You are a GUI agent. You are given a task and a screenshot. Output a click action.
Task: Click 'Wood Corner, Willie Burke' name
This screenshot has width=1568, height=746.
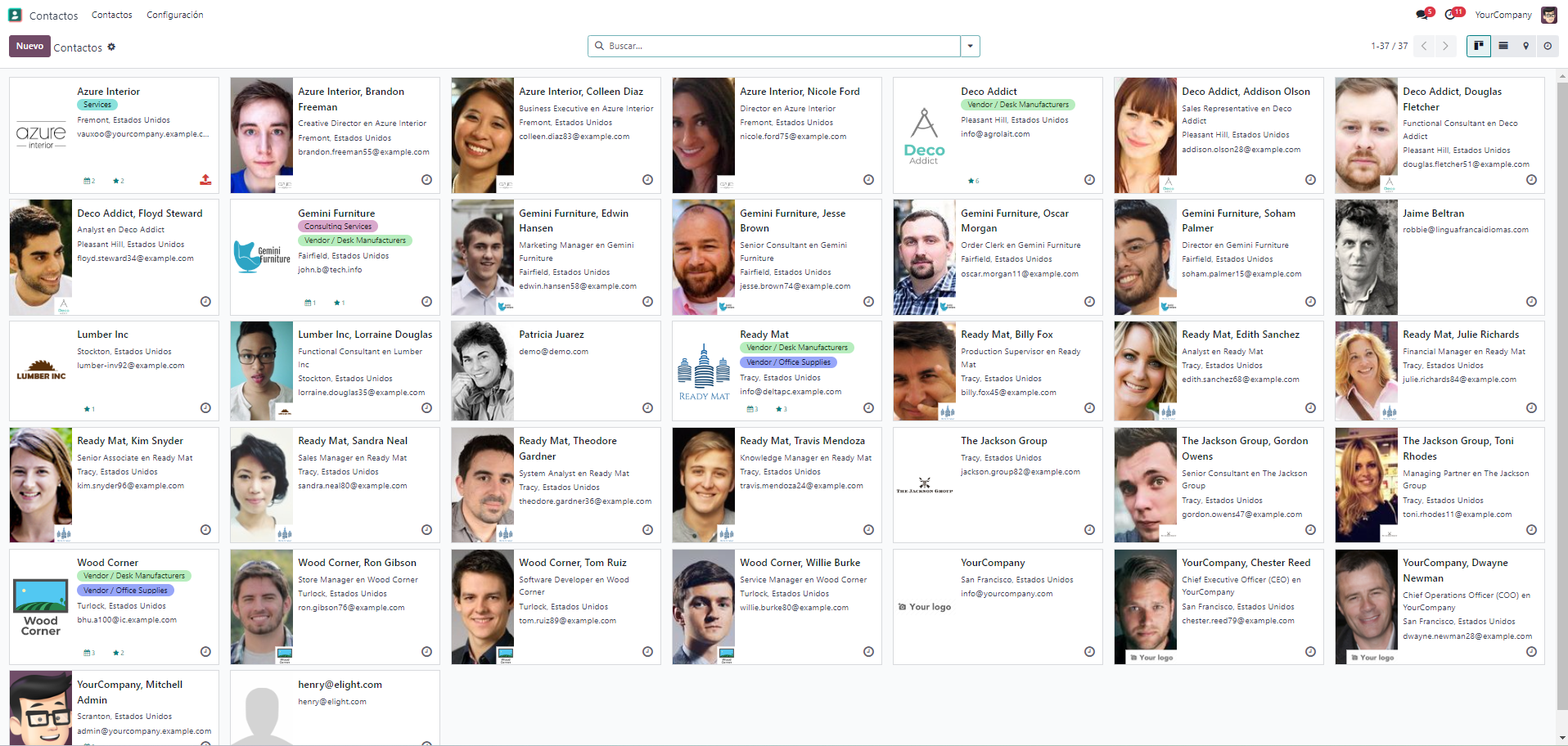(x=800, y=563)
